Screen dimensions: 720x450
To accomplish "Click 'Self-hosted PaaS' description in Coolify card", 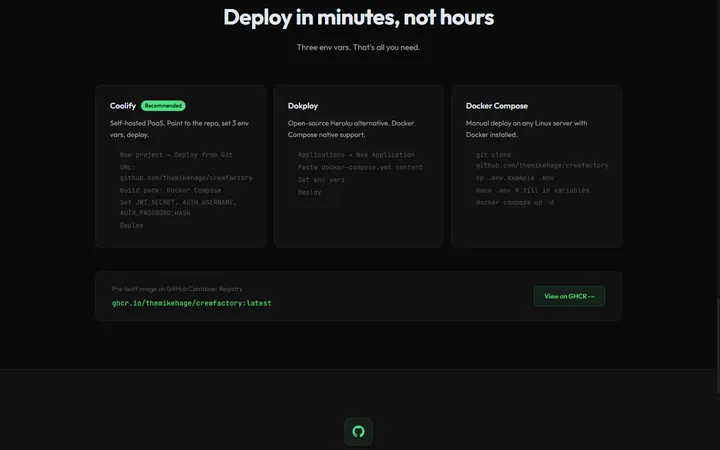I will pos(179,129).
